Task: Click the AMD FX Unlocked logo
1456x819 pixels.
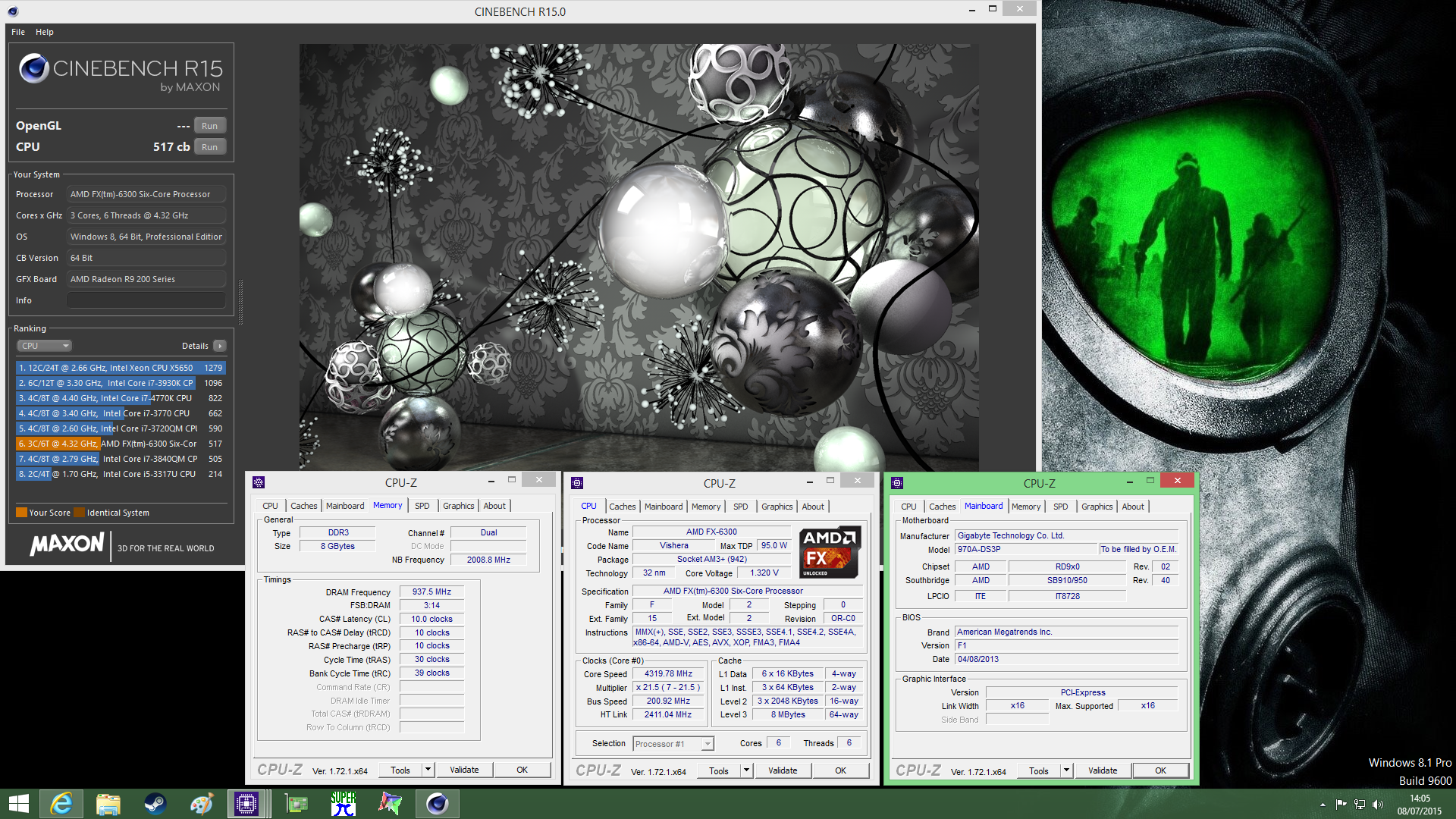Action: [x=830, y=552]
